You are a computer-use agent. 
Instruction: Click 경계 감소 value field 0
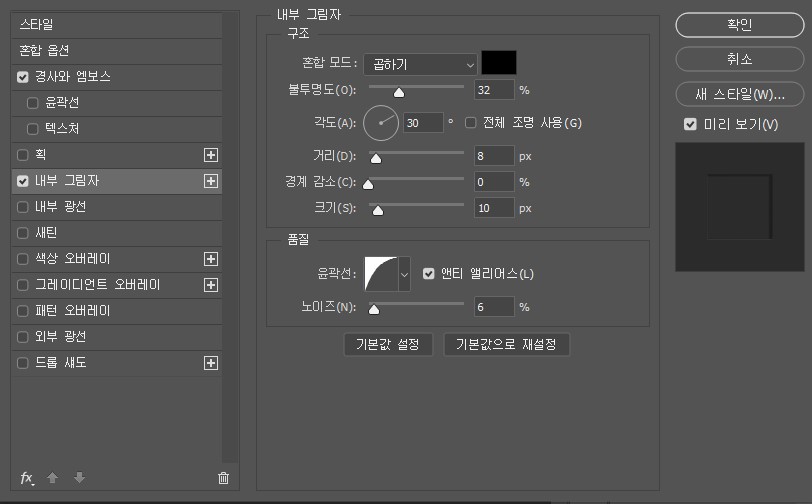(x=495, y=182)
